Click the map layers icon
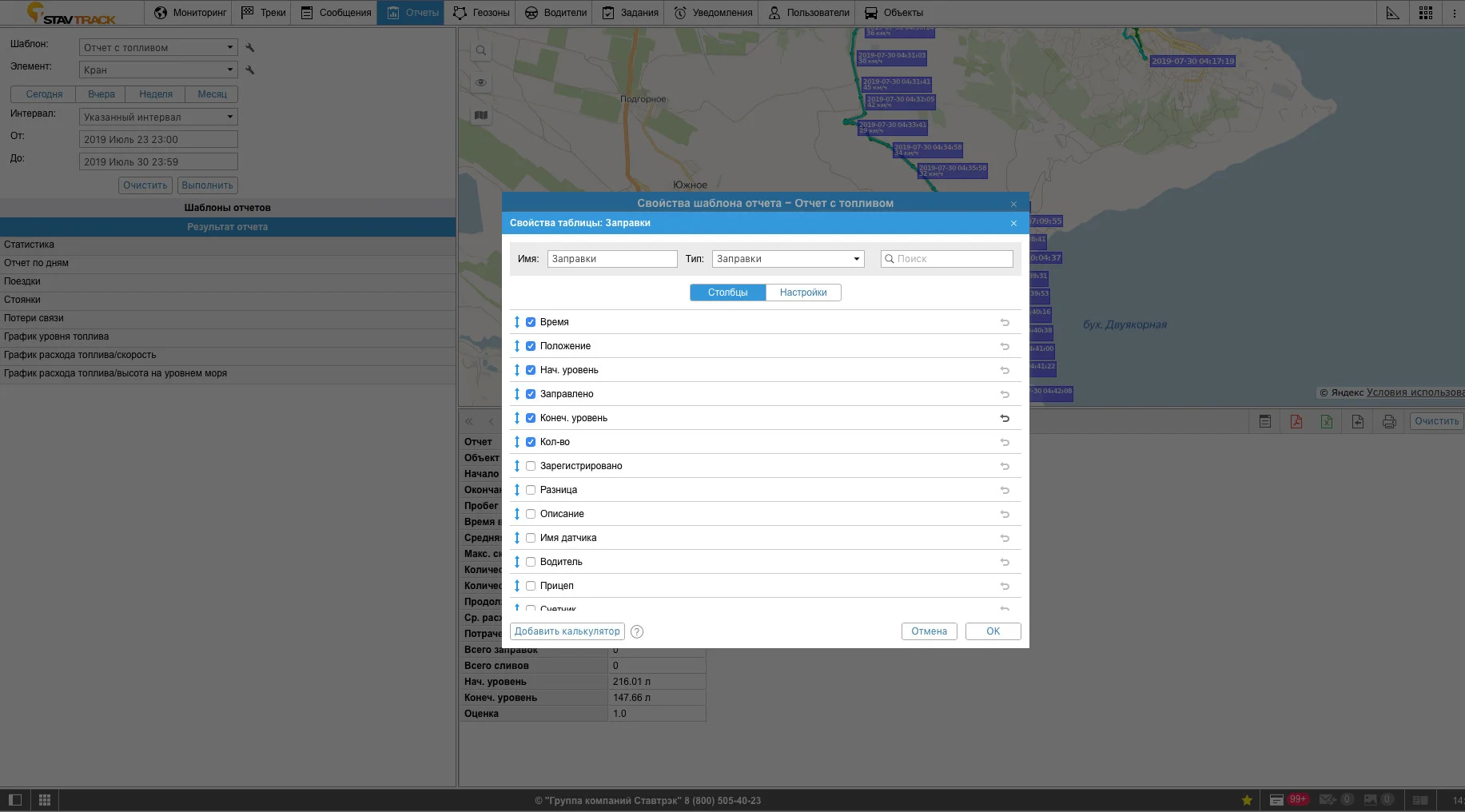1465x812 pixels. coord(480,115)
